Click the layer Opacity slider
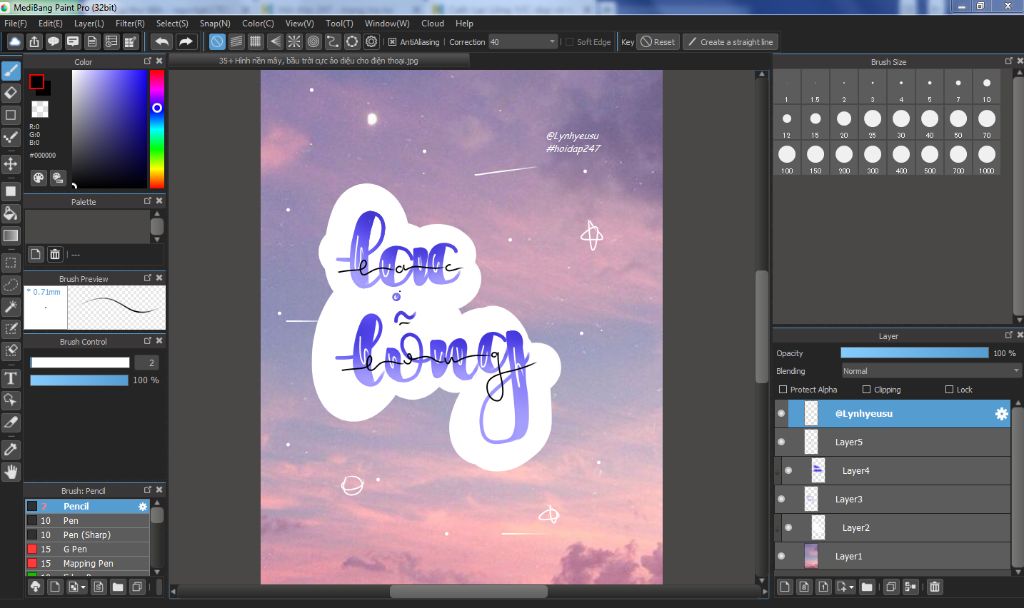This screenshot has width=1024, height=608. [914, 353]
